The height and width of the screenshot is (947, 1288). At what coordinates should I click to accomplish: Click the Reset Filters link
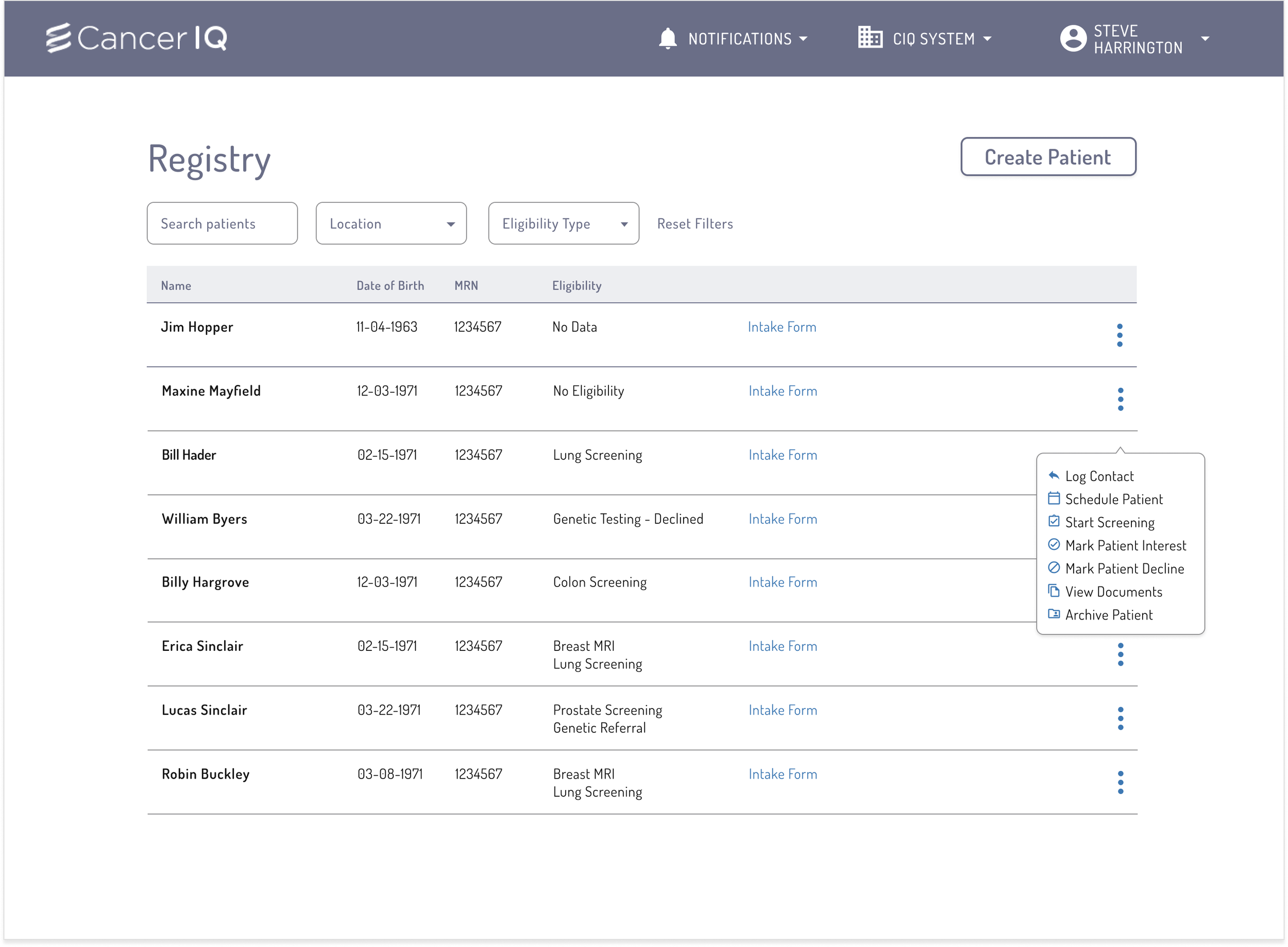[x=694, y=223]
